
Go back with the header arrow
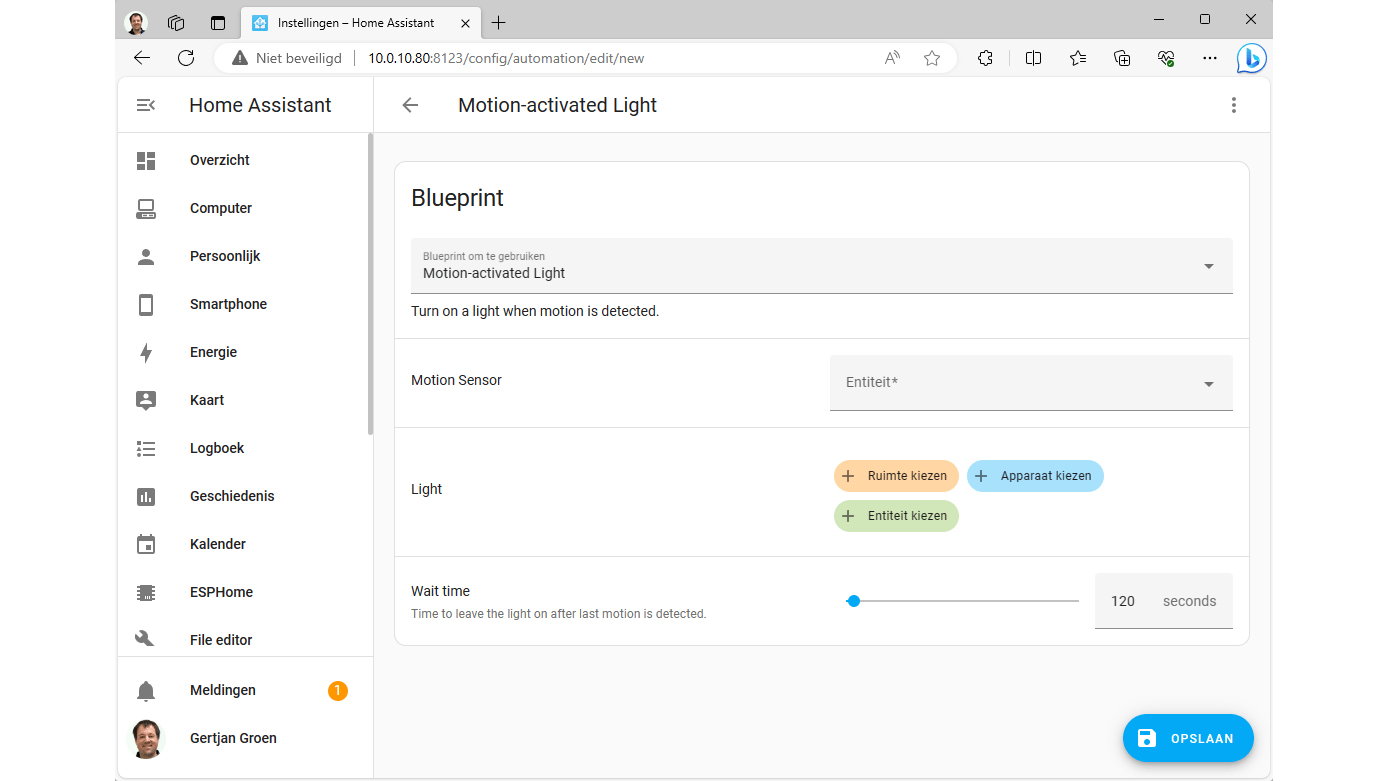tap(410, 105)
